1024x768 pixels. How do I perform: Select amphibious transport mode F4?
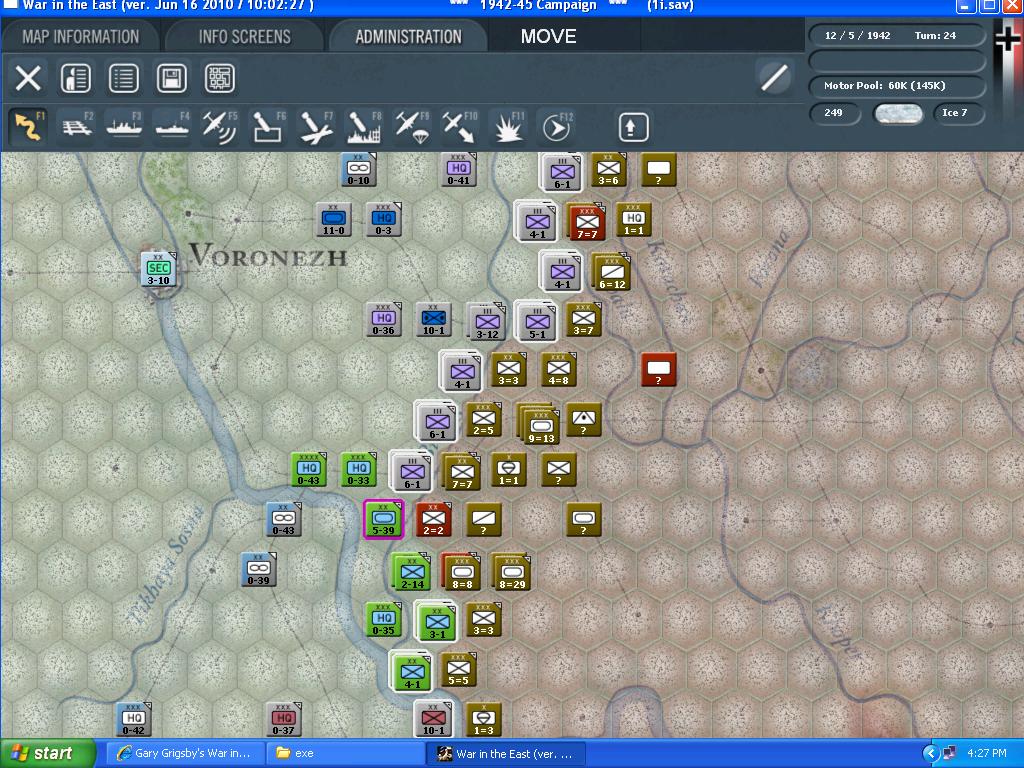[x=172, y=126]
